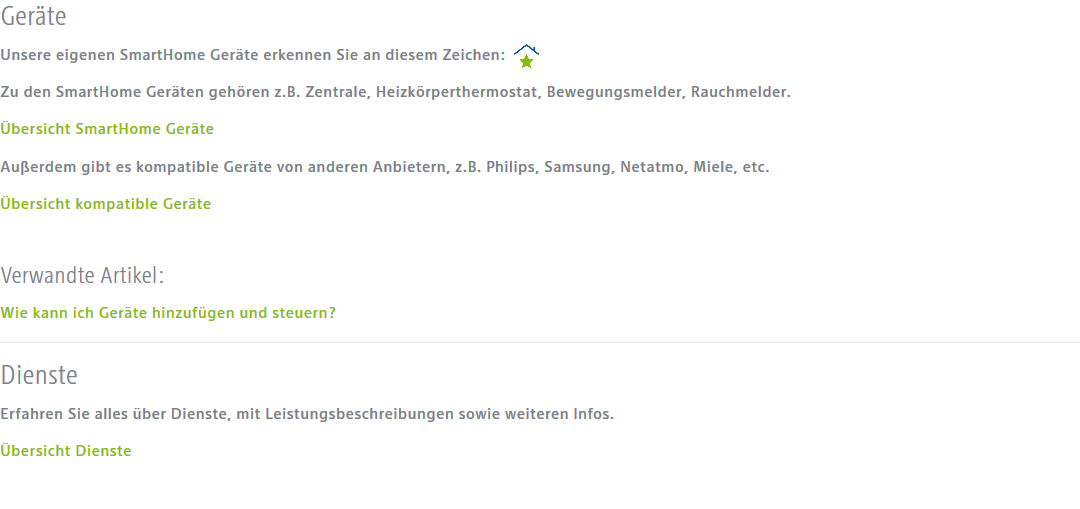Open the Übersicht kompatible Geräte link
This screenshot has height=509, width=1080.
[106, 204]
